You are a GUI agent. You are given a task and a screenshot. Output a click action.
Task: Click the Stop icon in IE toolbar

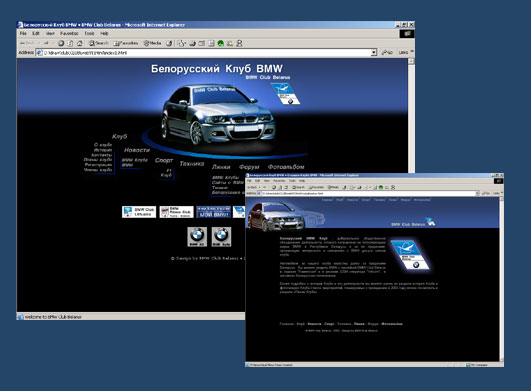tap(61, 43)
